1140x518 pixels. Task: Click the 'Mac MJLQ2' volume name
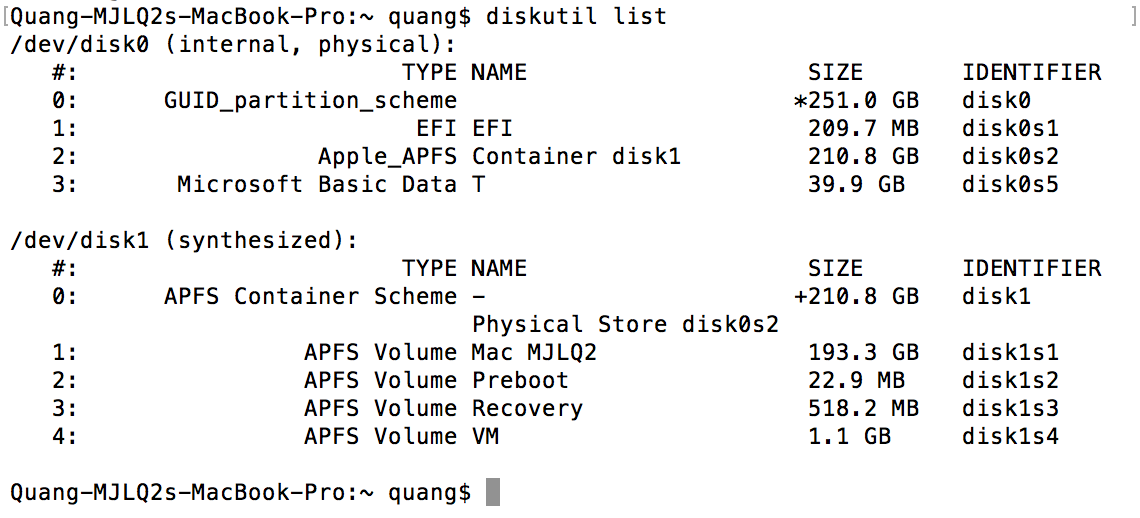pos(534,352)
